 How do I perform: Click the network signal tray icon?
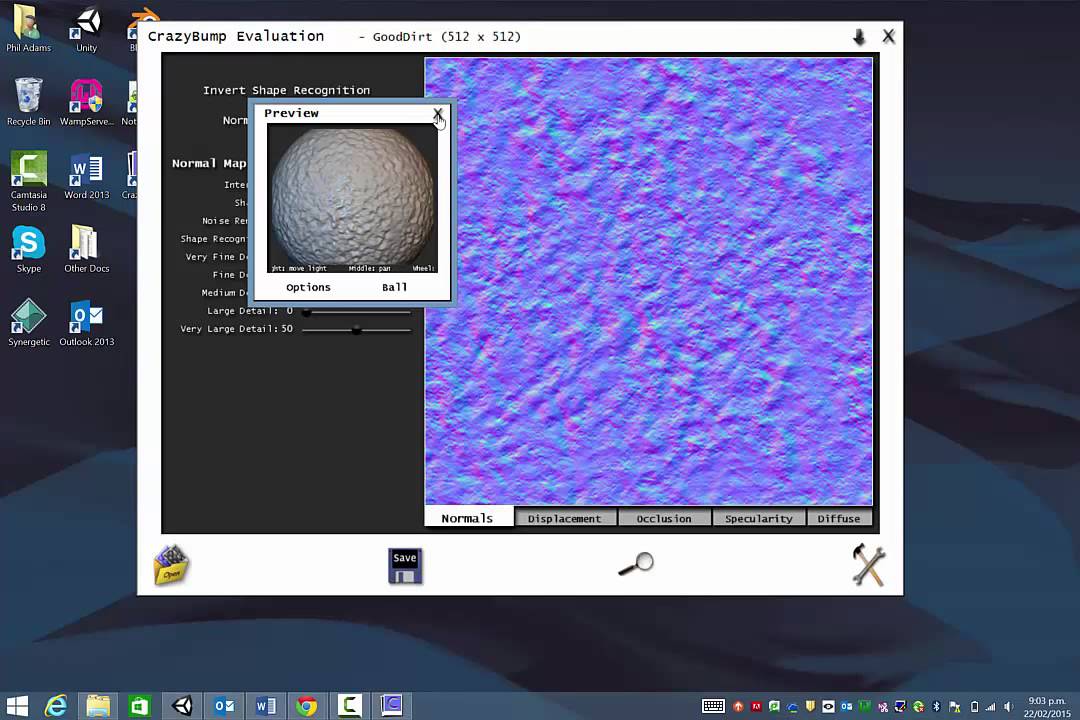point(991,707)
